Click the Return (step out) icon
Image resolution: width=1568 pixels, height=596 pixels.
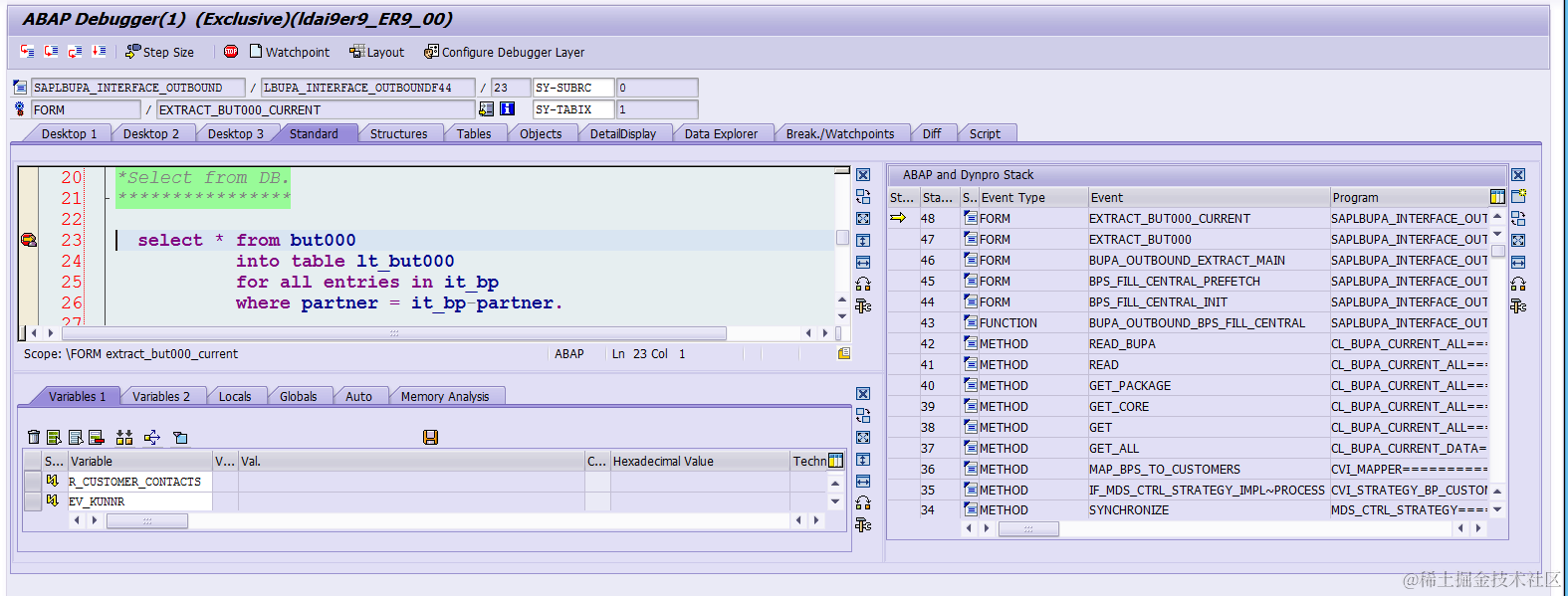pyautogui.click(x=75, y=51)
